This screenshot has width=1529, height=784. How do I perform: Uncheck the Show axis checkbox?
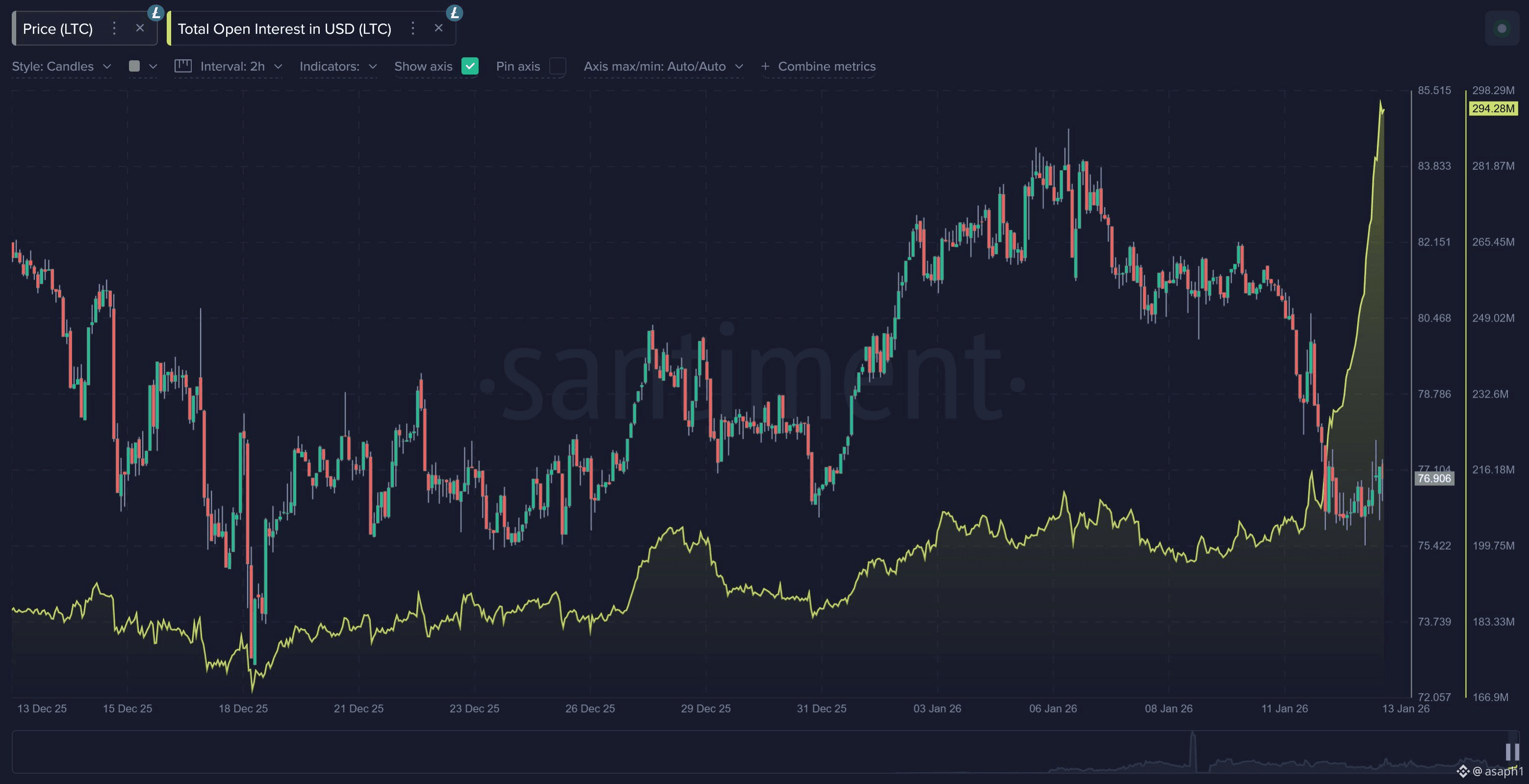coord(469,66)
